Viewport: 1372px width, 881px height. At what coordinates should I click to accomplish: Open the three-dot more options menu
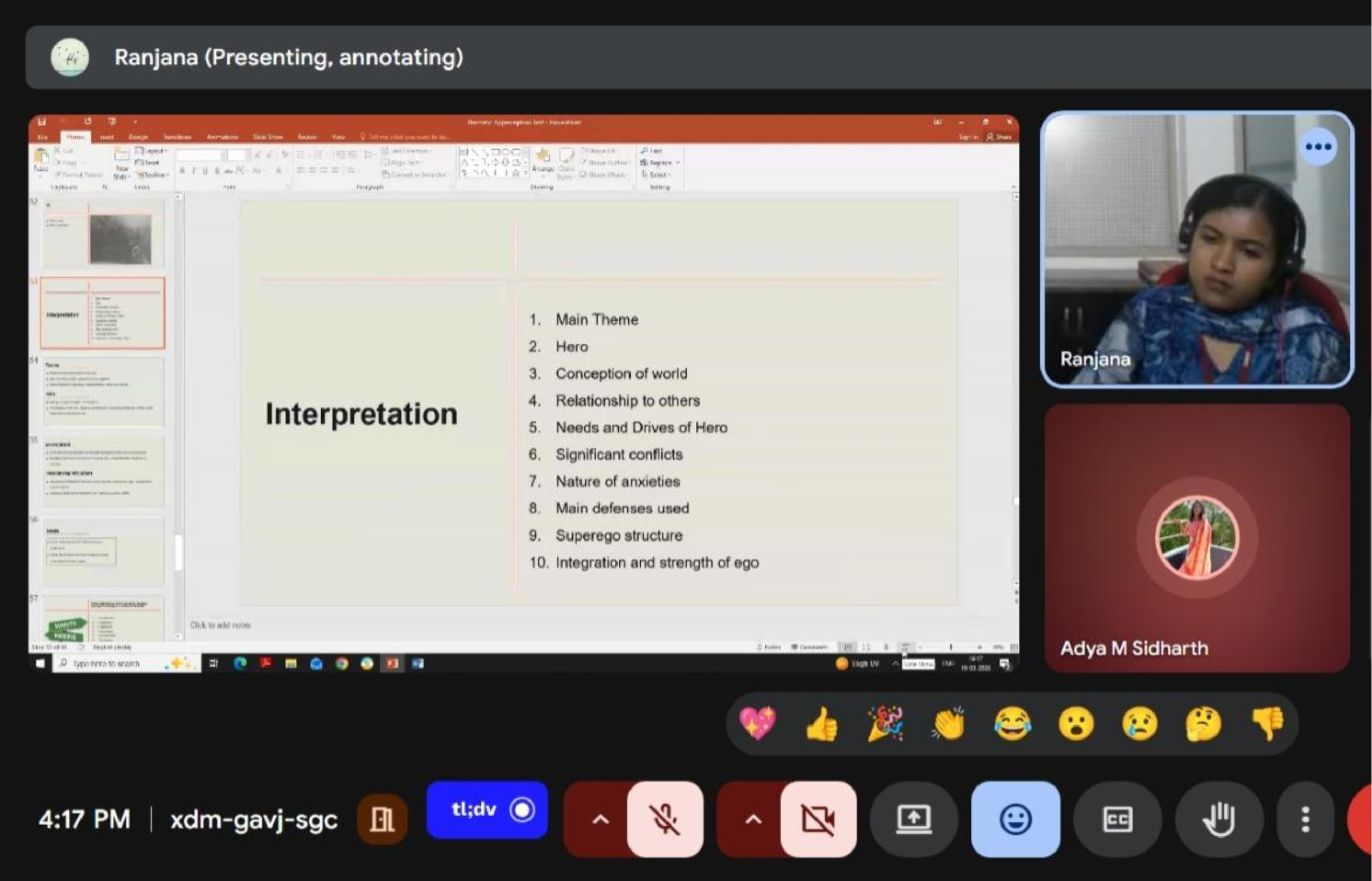pos(1305,819)
